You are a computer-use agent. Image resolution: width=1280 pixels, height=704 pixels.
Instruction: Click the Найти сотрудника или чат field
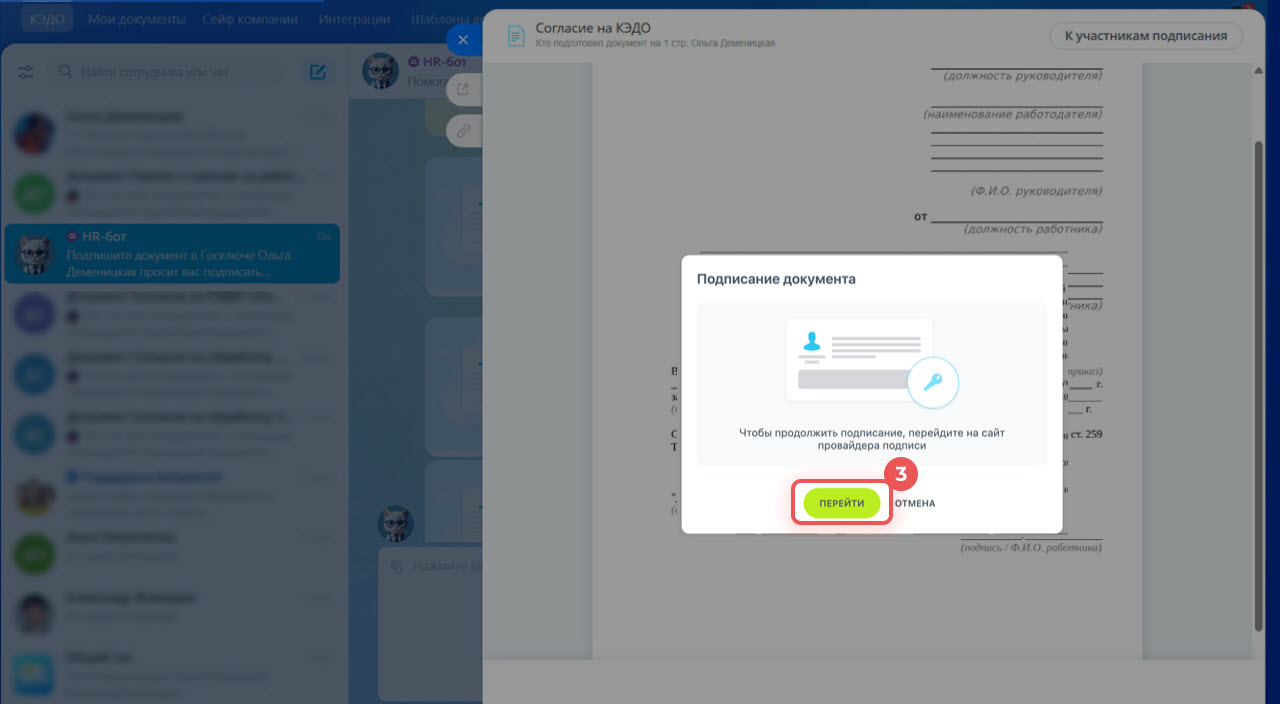pos(170,72)
